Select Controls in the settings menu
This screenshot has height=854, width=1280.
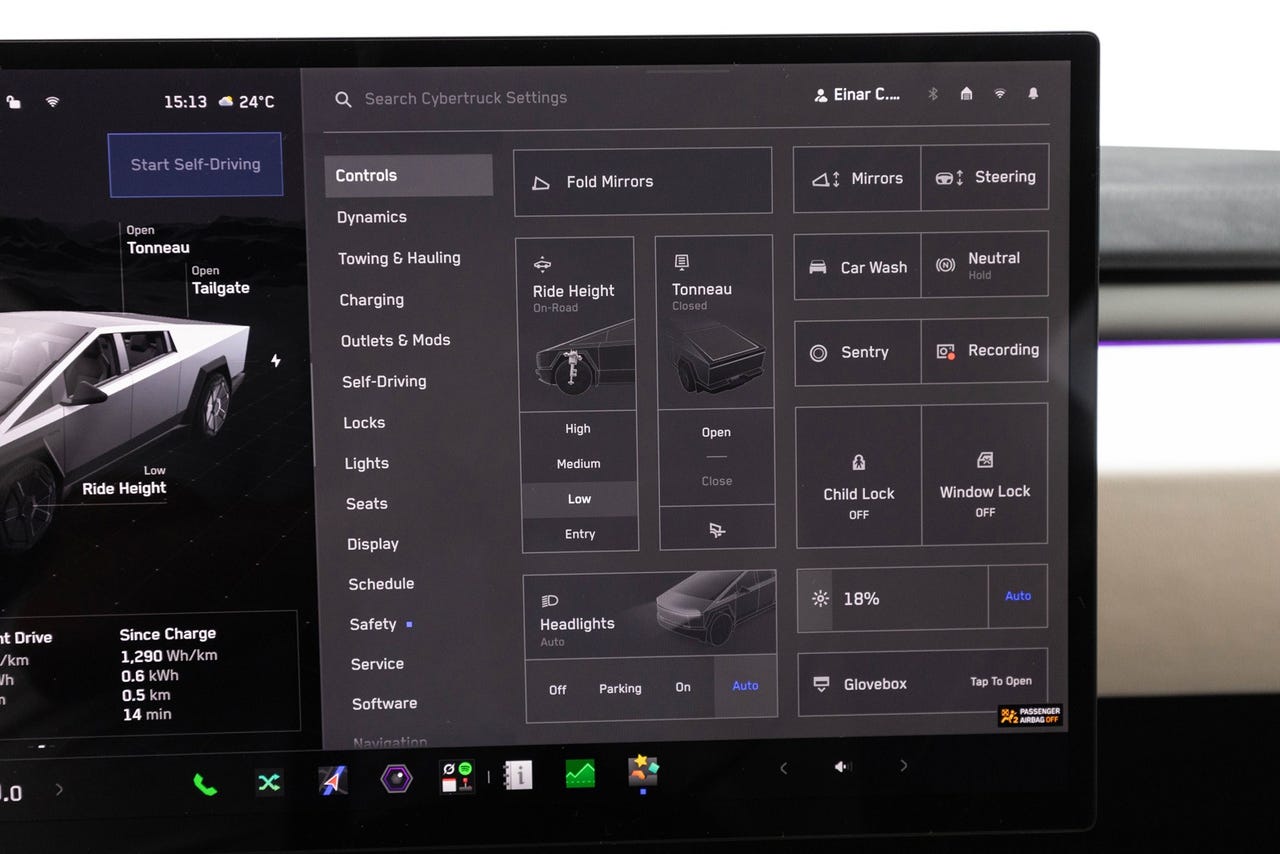pos(408,175)
